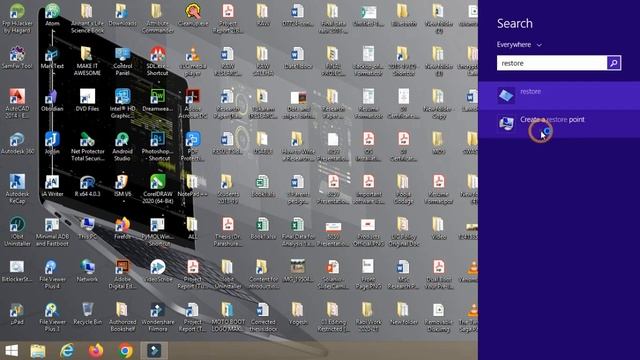Open the Obsidian shortcut
Screen dimensions: 640x360
pyautogui.click(x=52, y=100)
